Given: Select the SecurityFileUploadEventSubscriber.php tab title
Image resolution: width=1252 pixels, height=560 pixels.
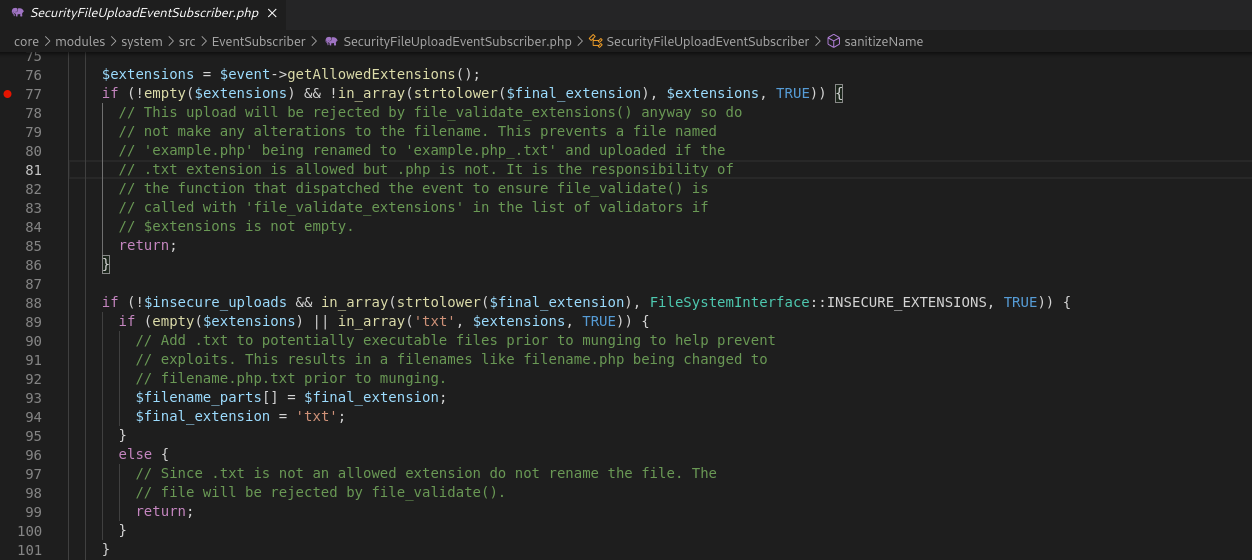Looking at the screenshot, I should (144, 13).
